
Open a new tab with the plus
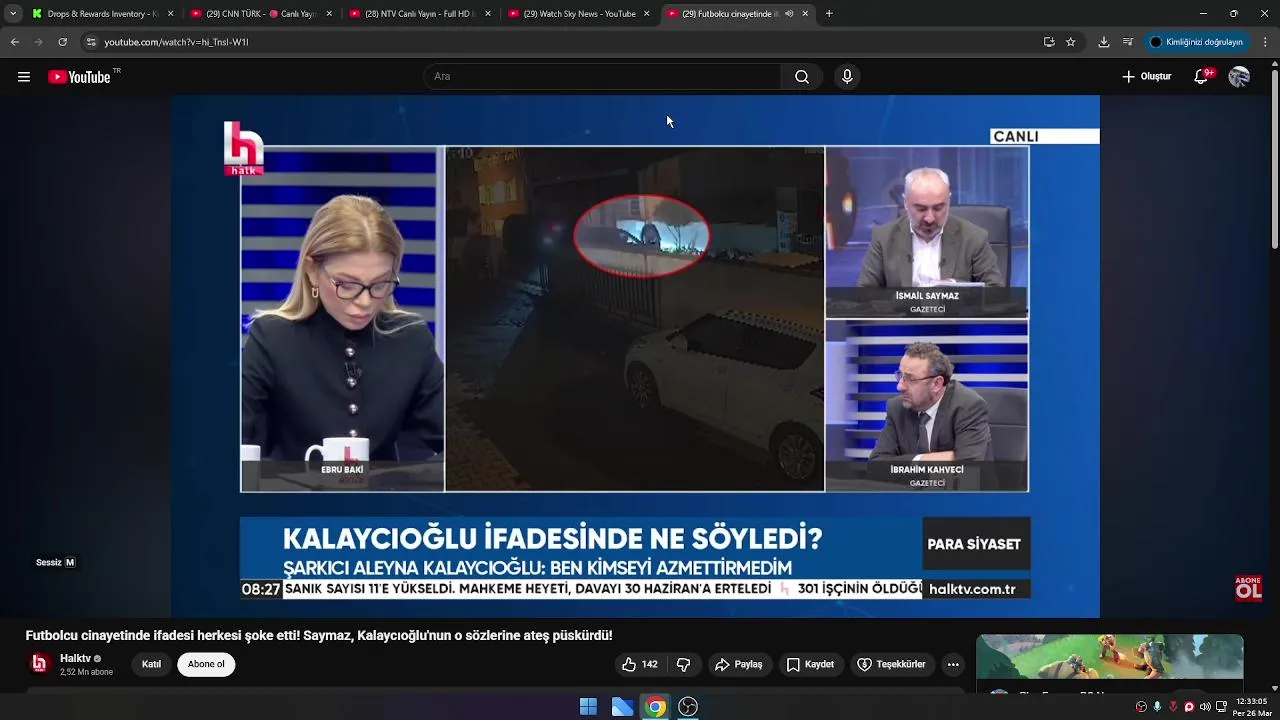click(829, 14)
